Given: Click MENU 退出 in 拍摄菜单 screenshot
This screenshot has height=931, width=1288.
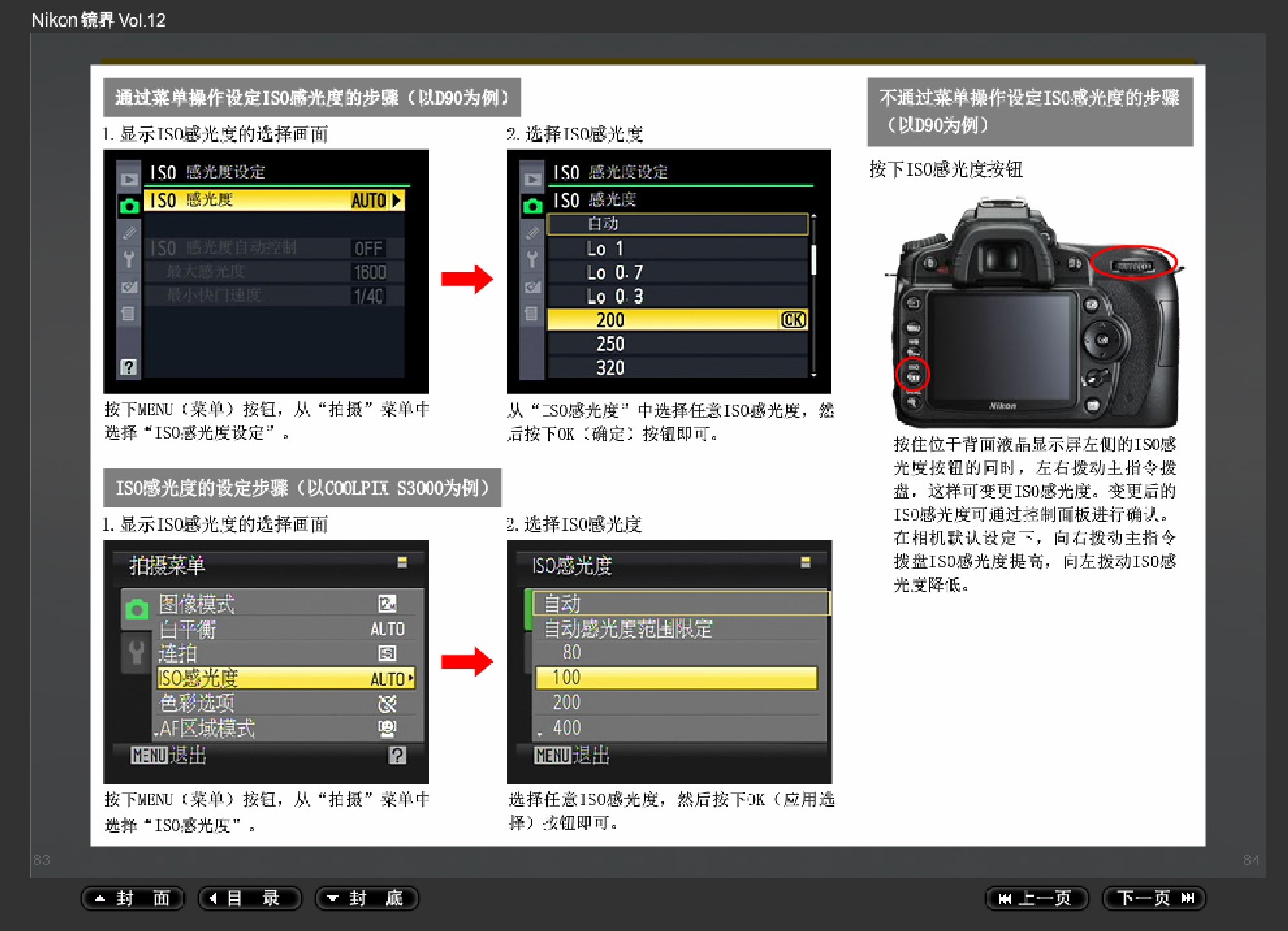Looking at the screenshot, I should [x=169, y=755].
